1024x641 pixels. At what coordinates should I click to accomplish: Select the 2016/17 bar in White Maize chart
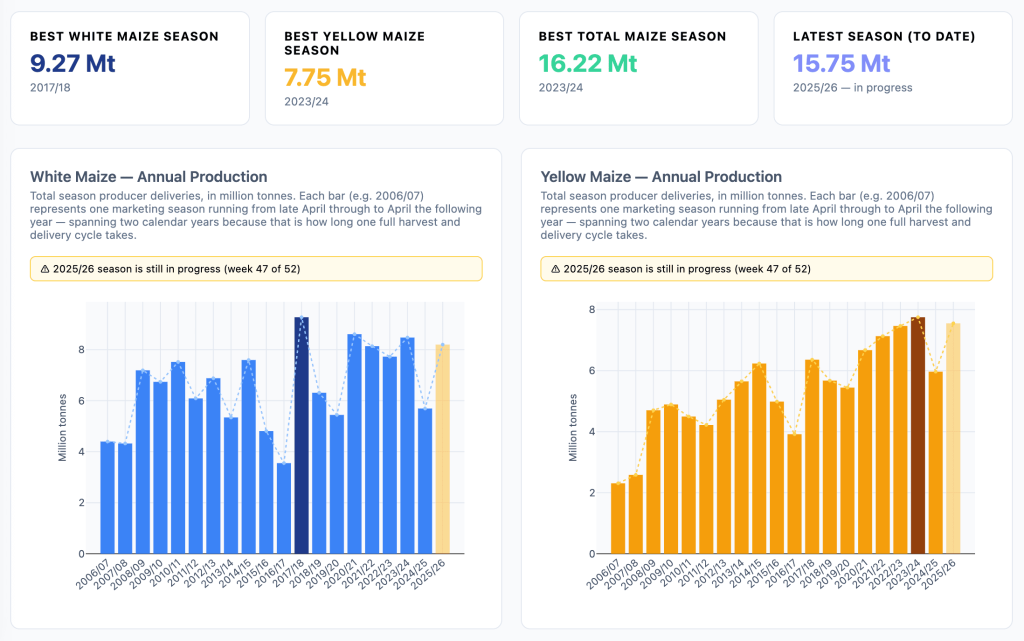click(284, 508)
